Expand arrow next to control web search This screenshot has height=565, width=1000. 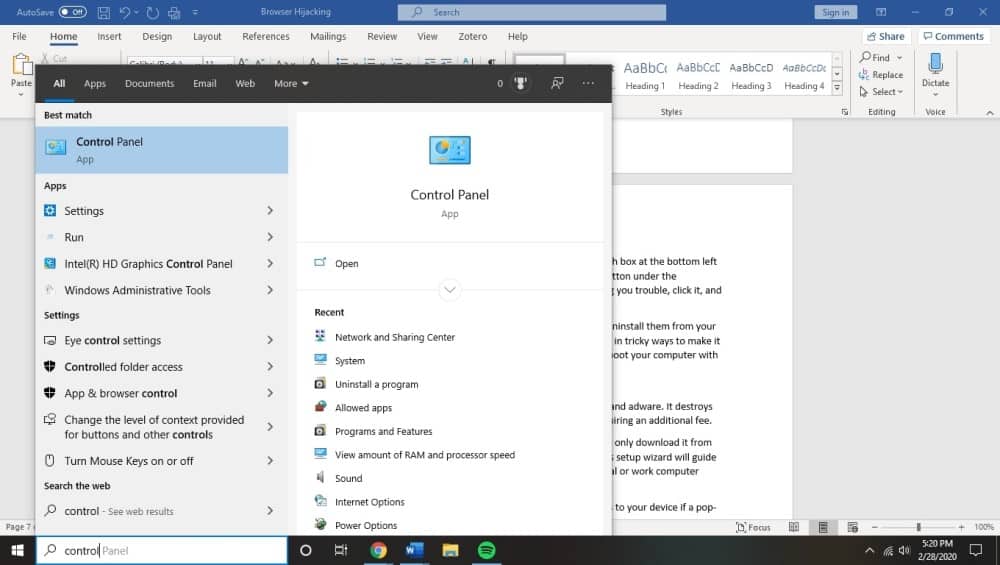pos(270,511)
